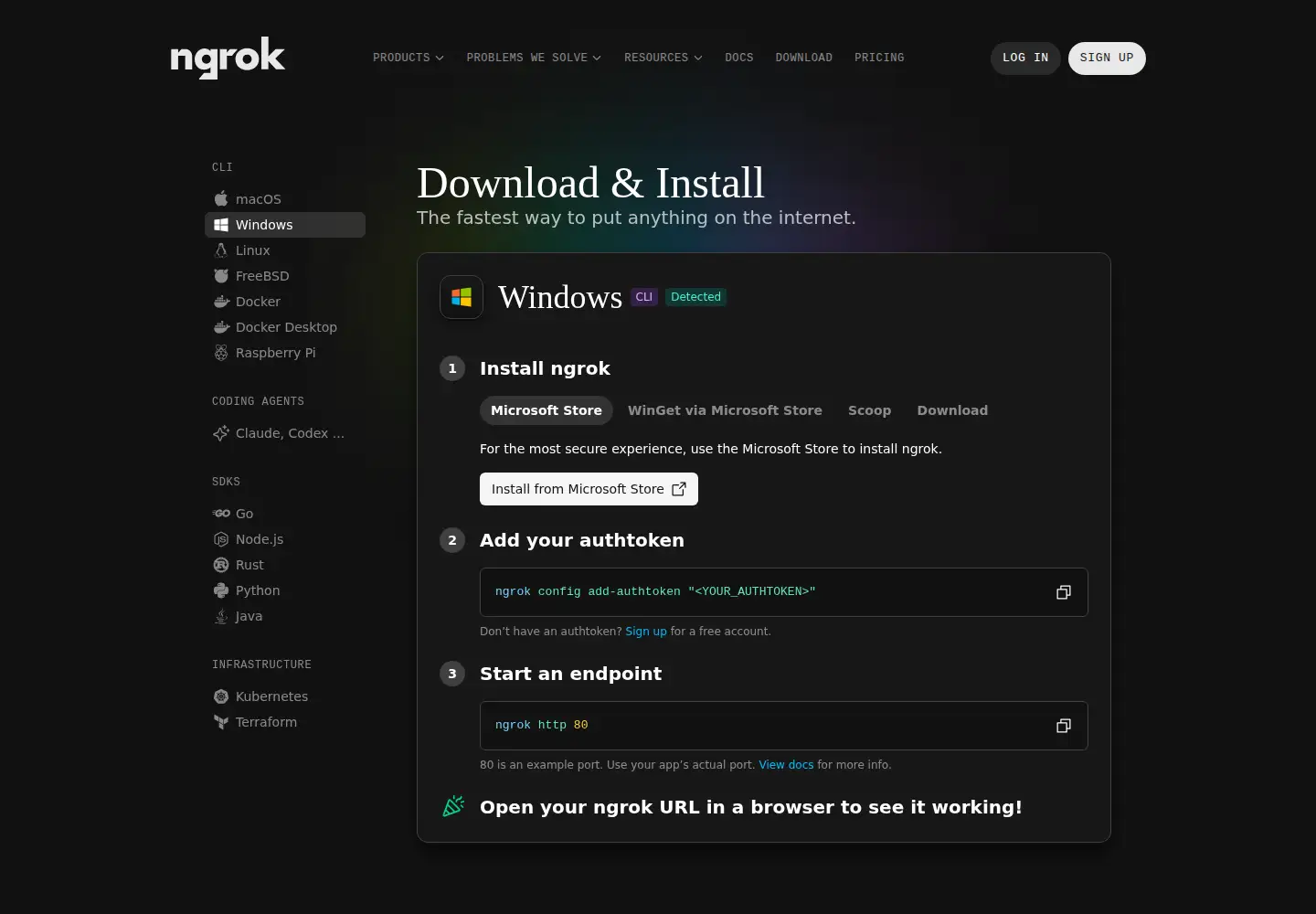
Task: Click the Detected badge
Action: coord(695,297)
